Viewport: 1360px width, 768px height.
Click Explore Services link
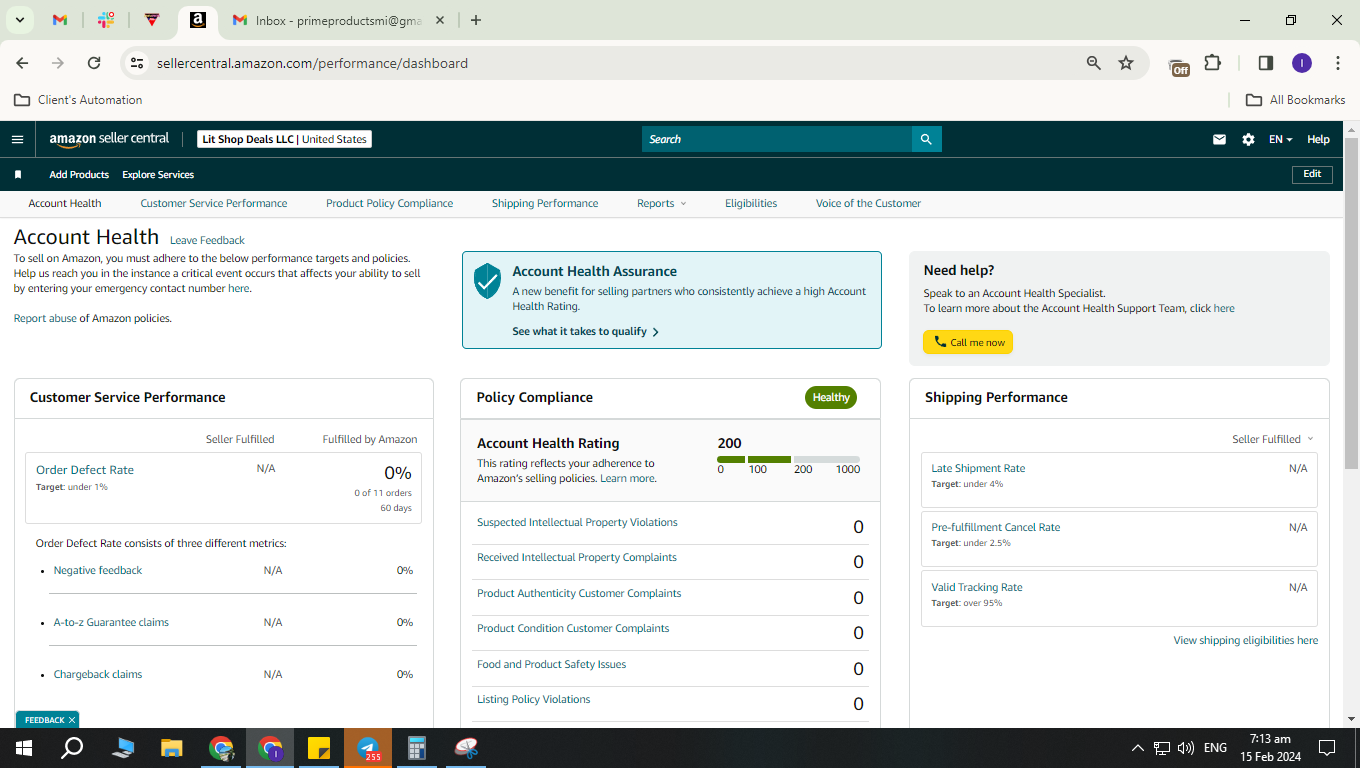pos(158,174)
